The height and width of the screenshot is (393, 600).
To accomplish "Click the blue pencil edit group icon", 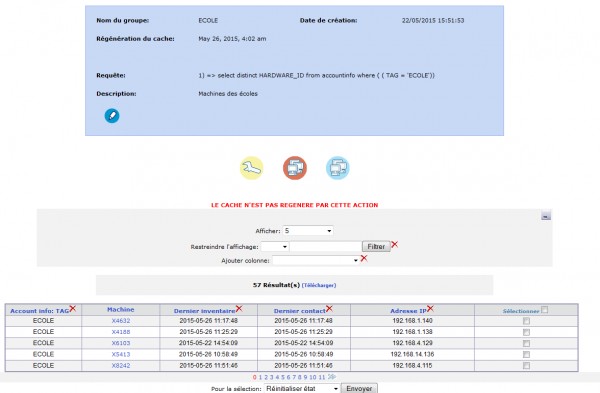I will [112, 116].
